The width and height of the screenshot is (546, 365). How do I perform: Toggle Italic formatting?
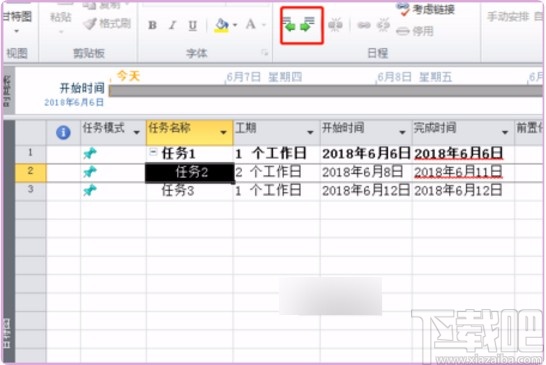click(172, 25)
